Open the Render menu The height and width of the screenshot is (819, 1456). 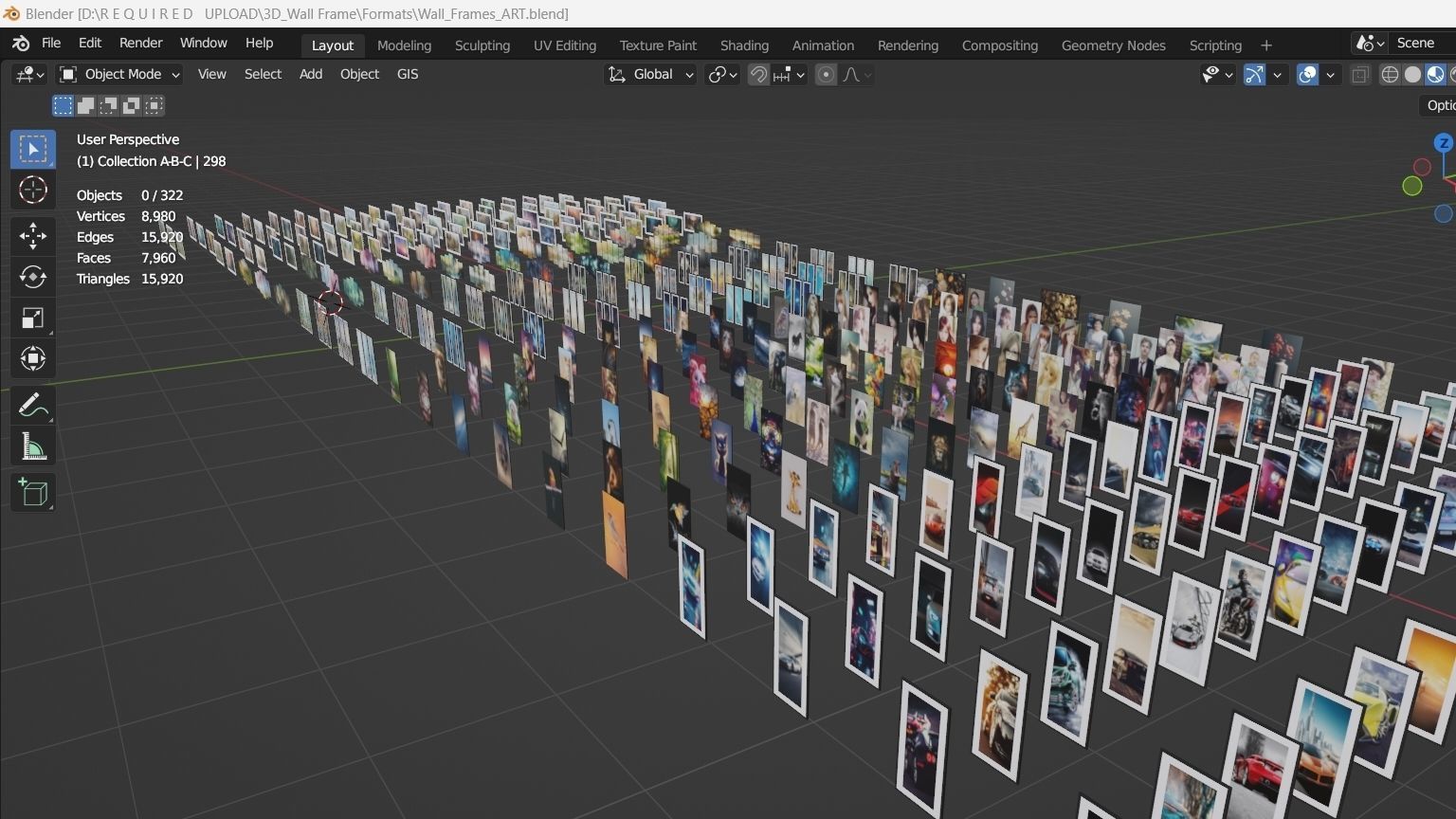[x=140, y=44]
